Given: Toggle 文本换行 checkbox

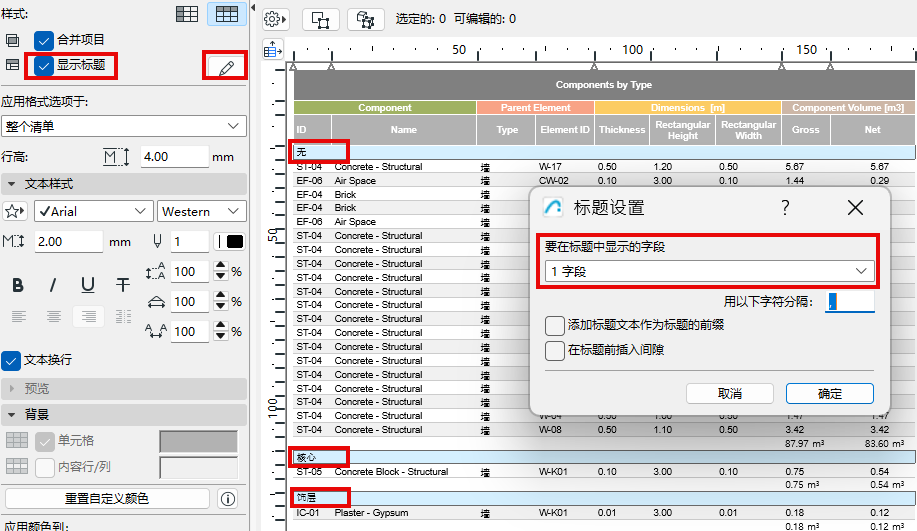Looking at the screenshot, I should [11, 360].
